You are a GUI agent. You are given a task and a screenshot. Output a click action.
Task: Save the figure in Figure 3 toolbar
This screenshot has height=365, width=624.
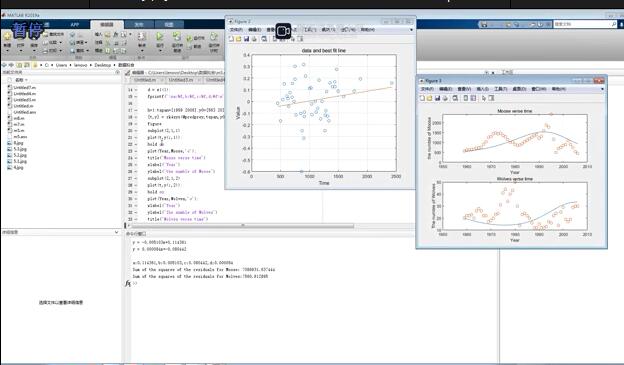[437, 98]
